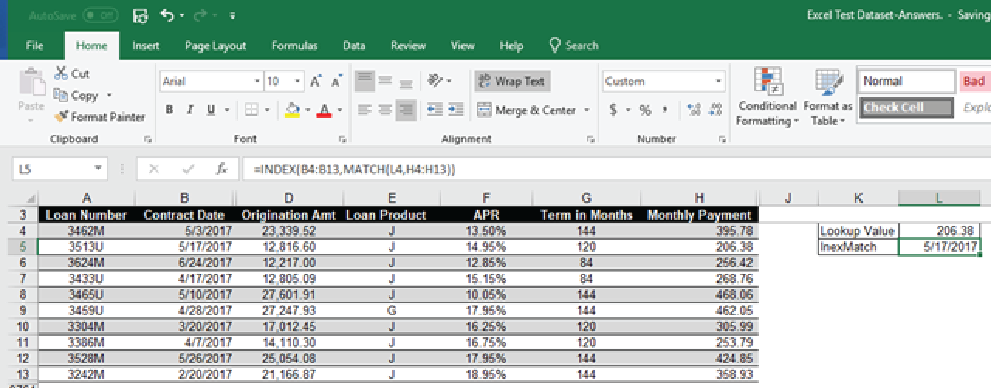Toggle Italic formatting

pyautogui.click(x=189, y=110)
